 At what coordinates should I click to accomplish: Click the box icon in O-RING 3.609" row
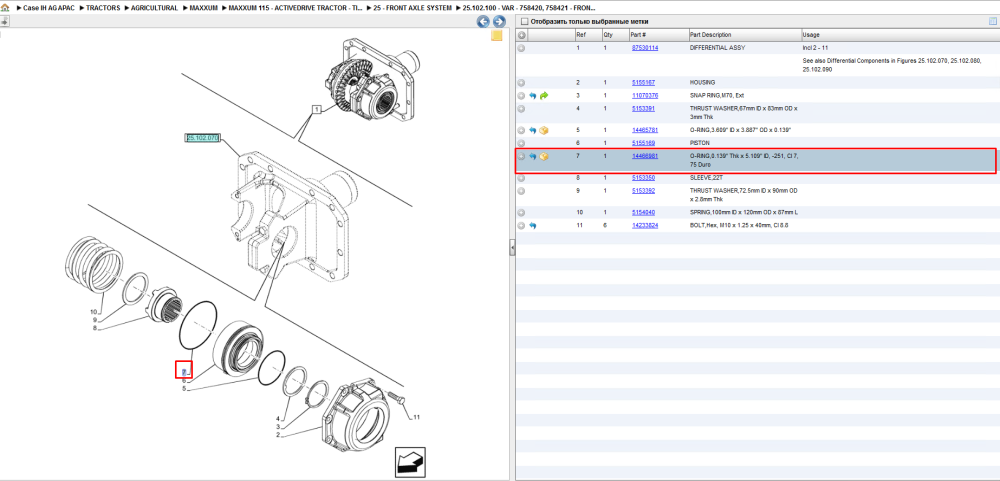pos(544,130)
